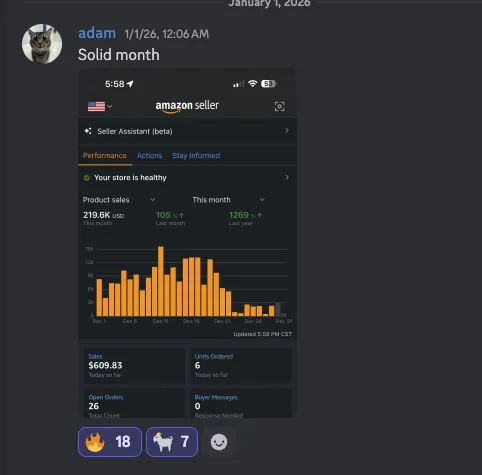
Task: Open the Sales today card
Action: tap(134, 366)
